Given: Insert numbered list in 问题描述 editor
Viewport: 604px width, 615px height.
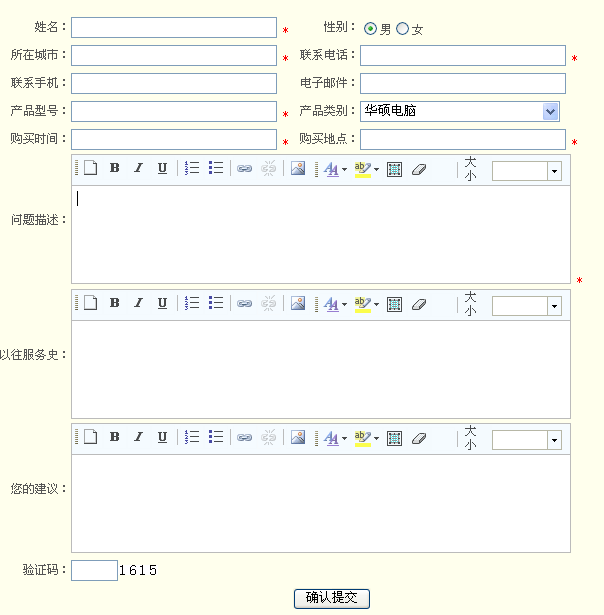Looking at the screenshot, I should [192, 168].
